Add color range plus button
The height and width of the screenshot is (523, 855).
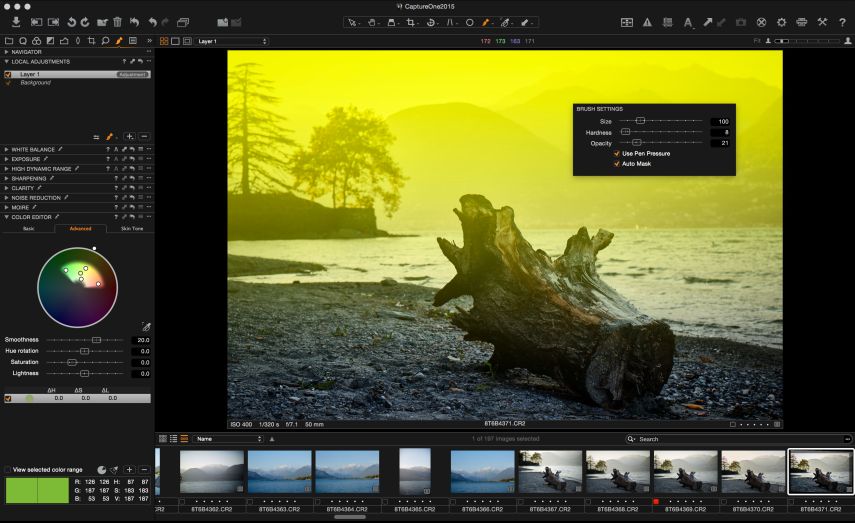click(x=129, y=470)
